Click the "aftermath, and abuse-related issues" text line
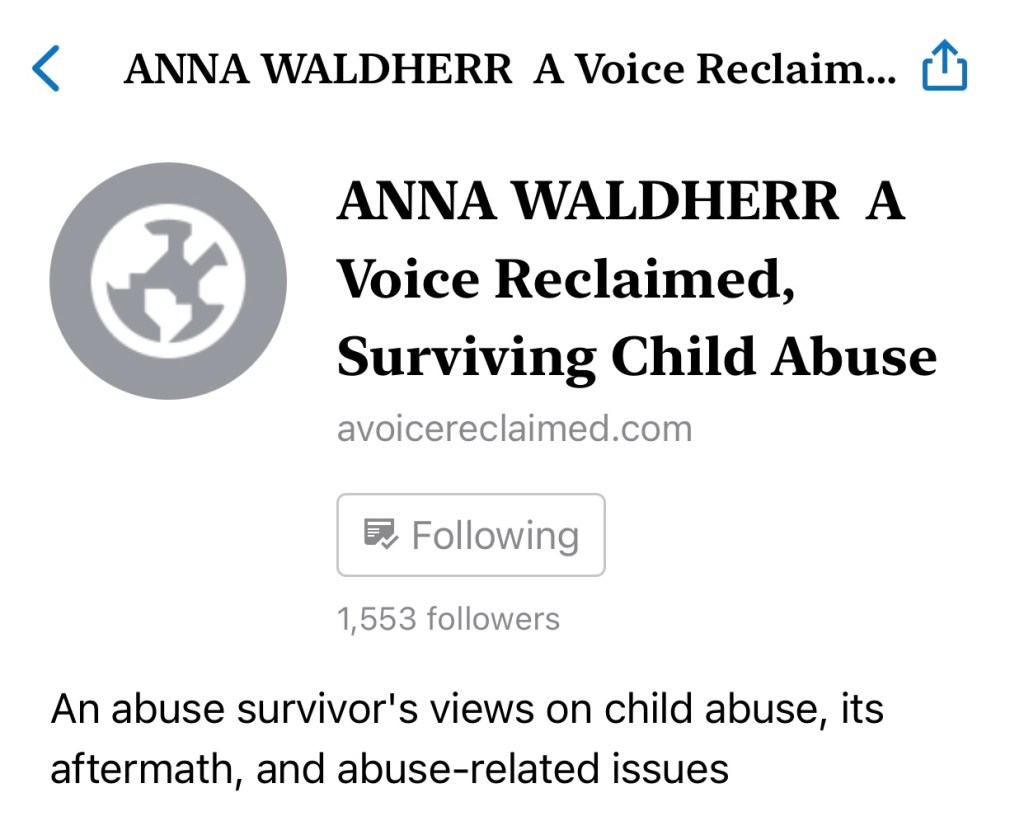The height and width of the screenshot is (835, 1024). click(x=389, y=769)
